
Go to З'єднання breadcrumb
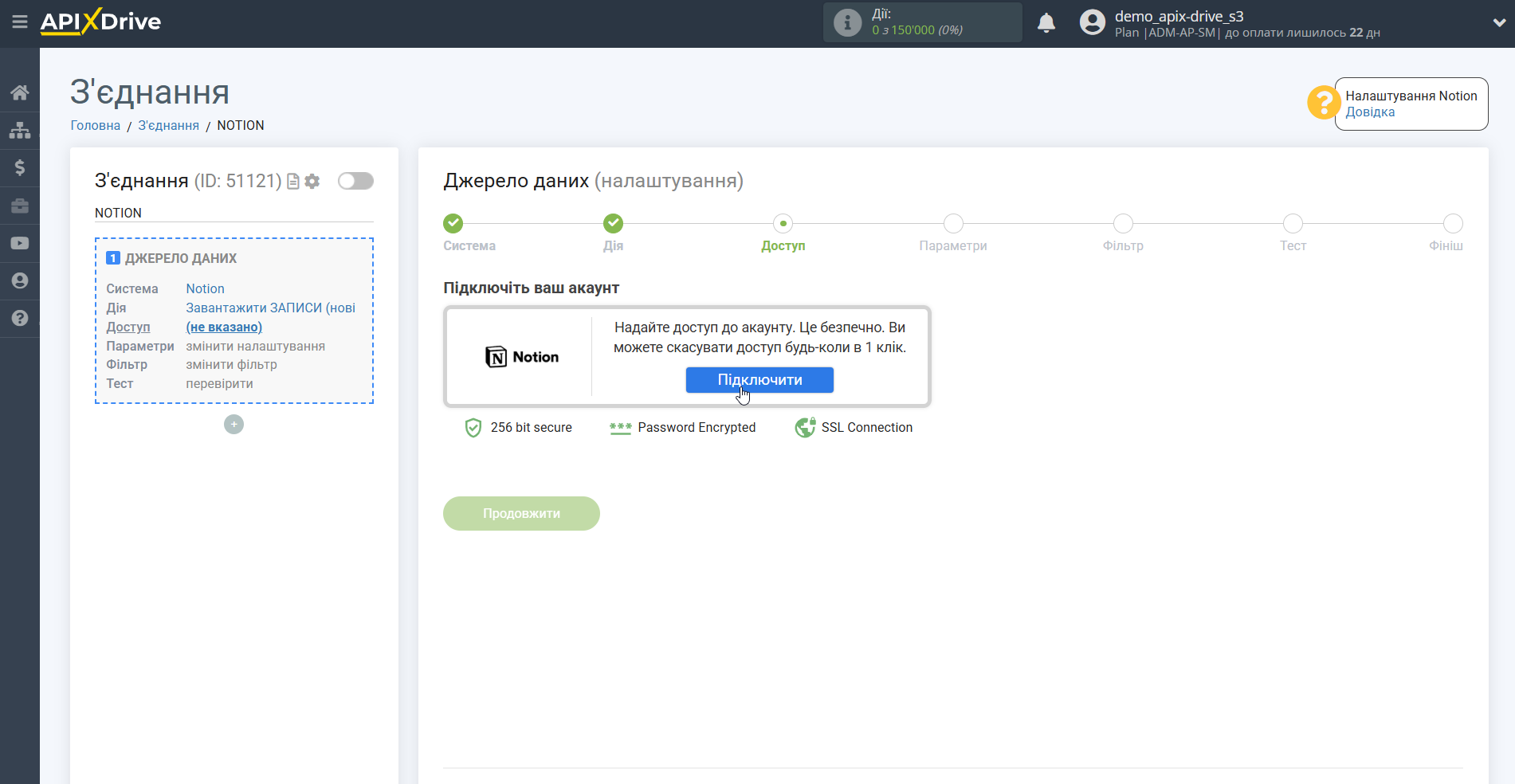click(169, 126)
